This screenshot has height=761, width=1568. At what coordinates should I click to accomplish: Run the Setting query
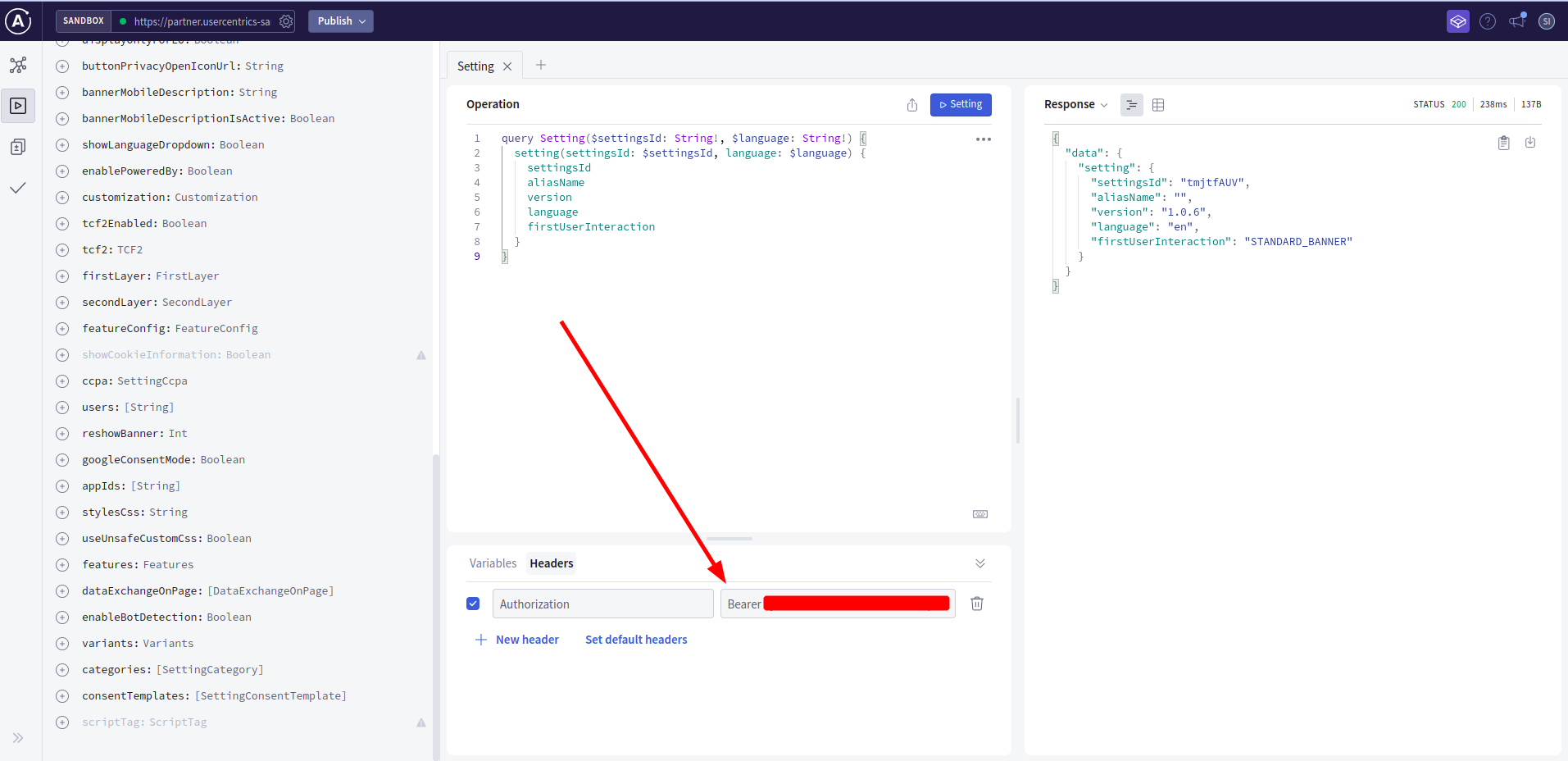tap(961, 105)
